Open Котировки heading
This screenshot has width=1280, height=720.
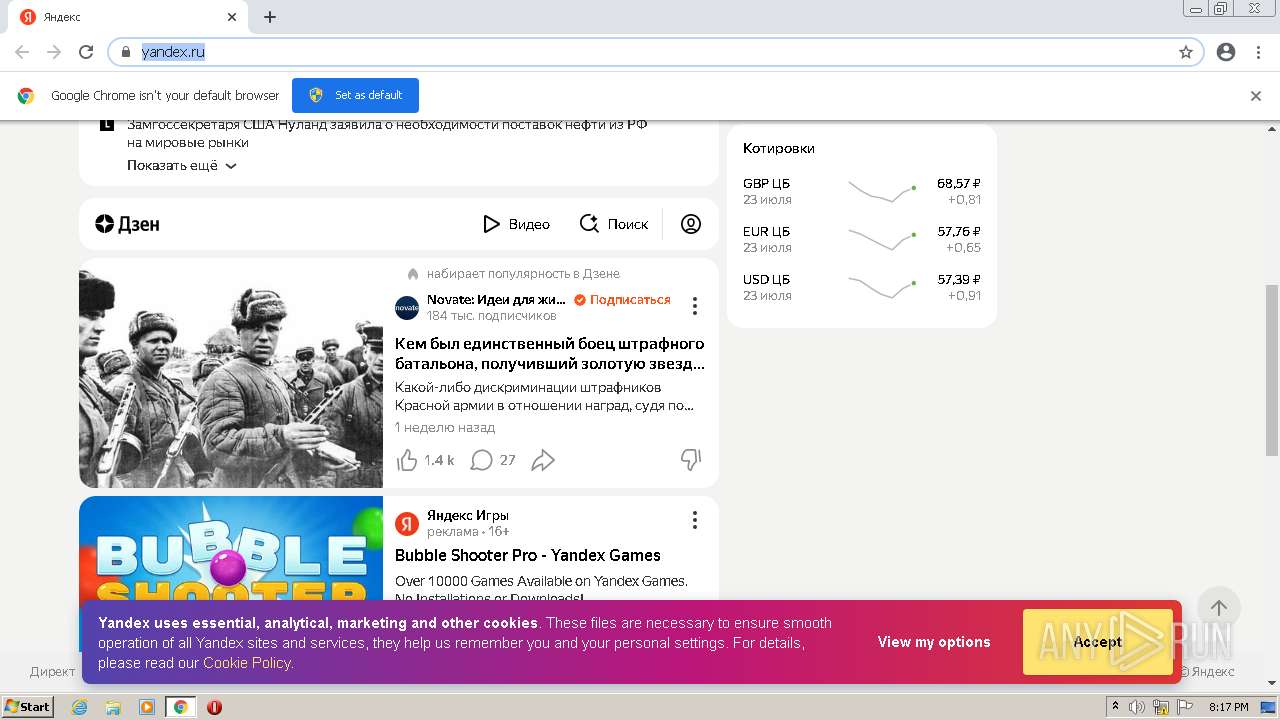tap(779, 148)
